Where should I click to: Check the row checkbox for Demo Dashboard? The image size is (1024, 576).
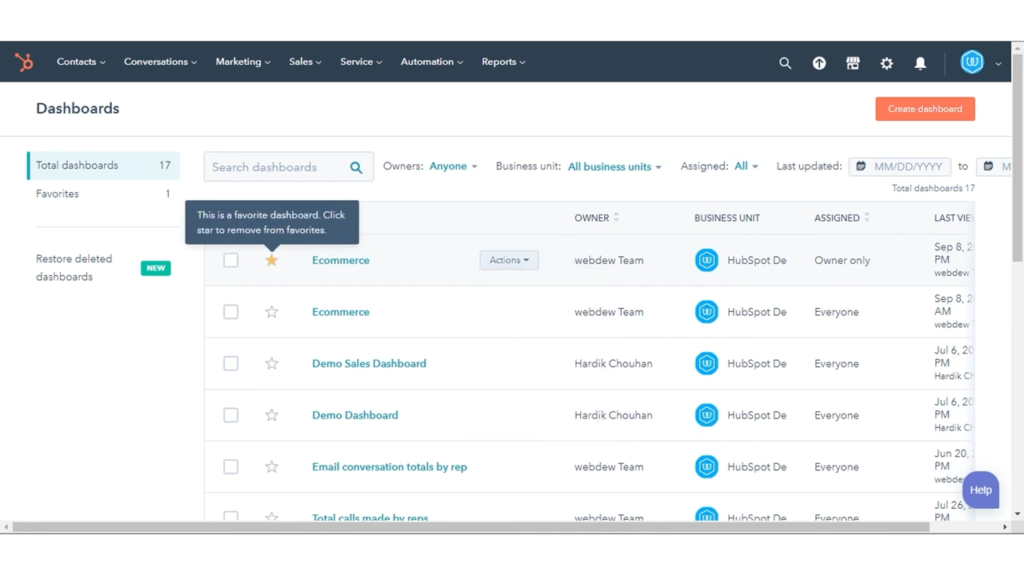231,415
